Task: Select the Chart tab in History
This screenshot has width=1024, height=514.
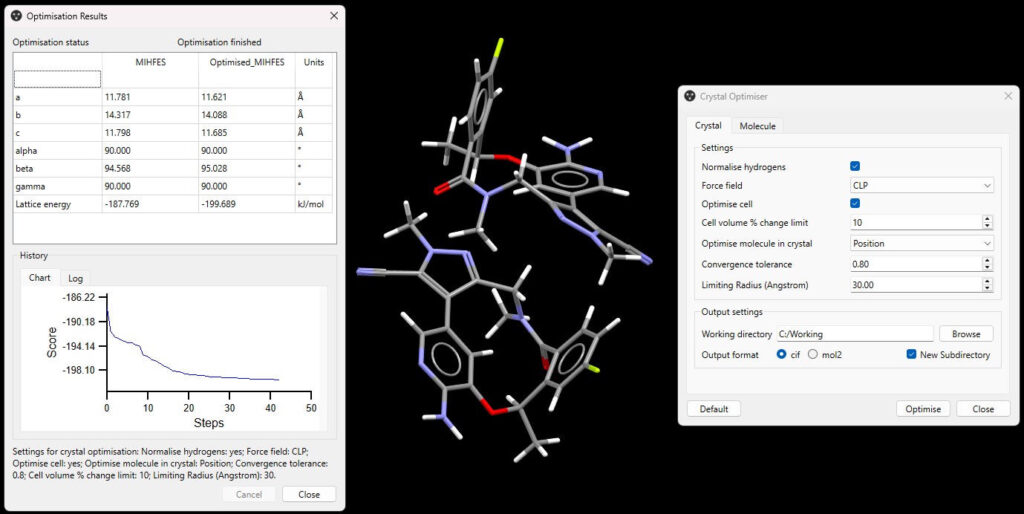Action: tap(40, 278)
